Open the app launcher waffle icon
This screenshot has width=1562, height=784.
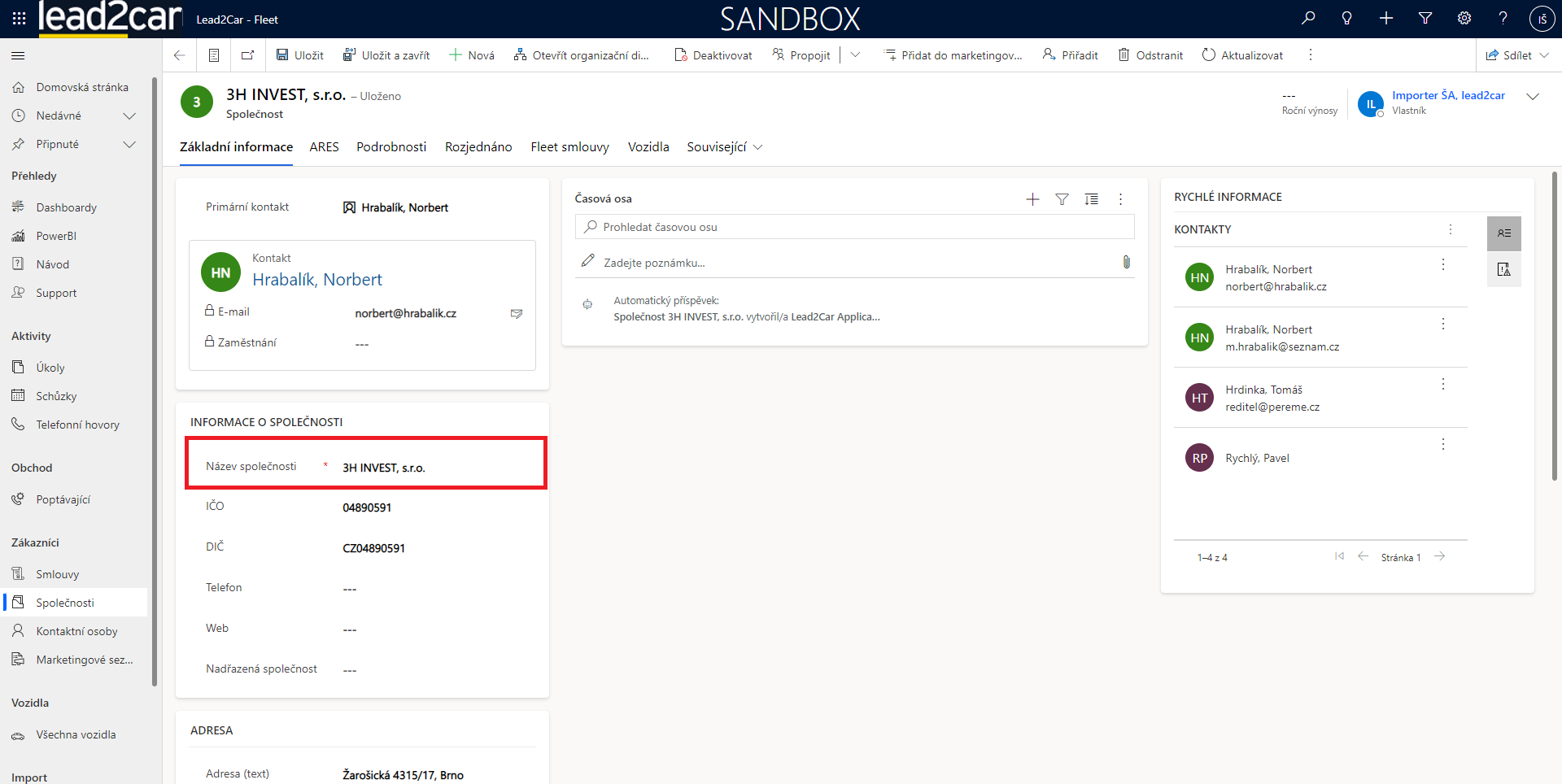click(x=19, y=18)
